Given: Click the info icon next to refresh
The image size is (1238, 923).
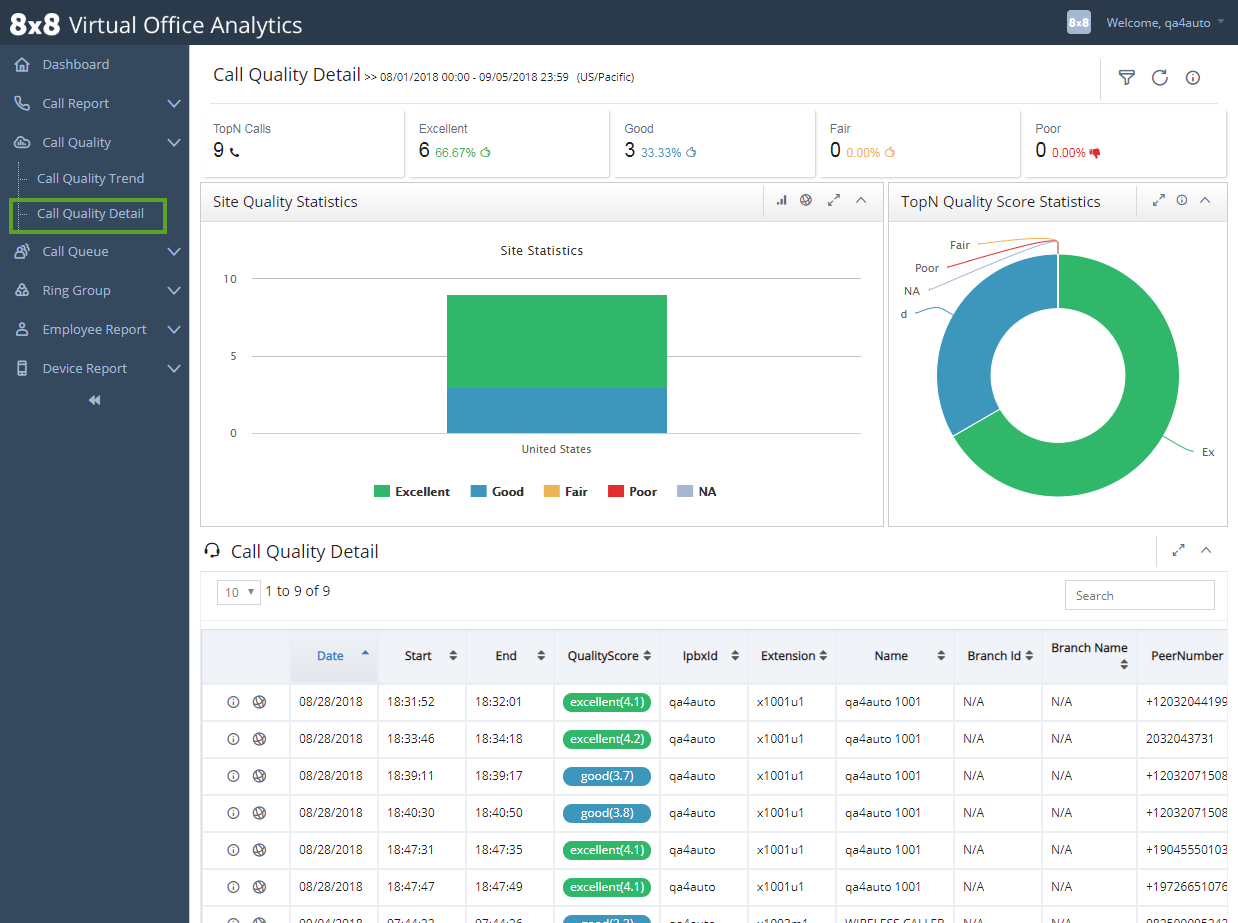Looking at the screenshot, I should 1192,77.
